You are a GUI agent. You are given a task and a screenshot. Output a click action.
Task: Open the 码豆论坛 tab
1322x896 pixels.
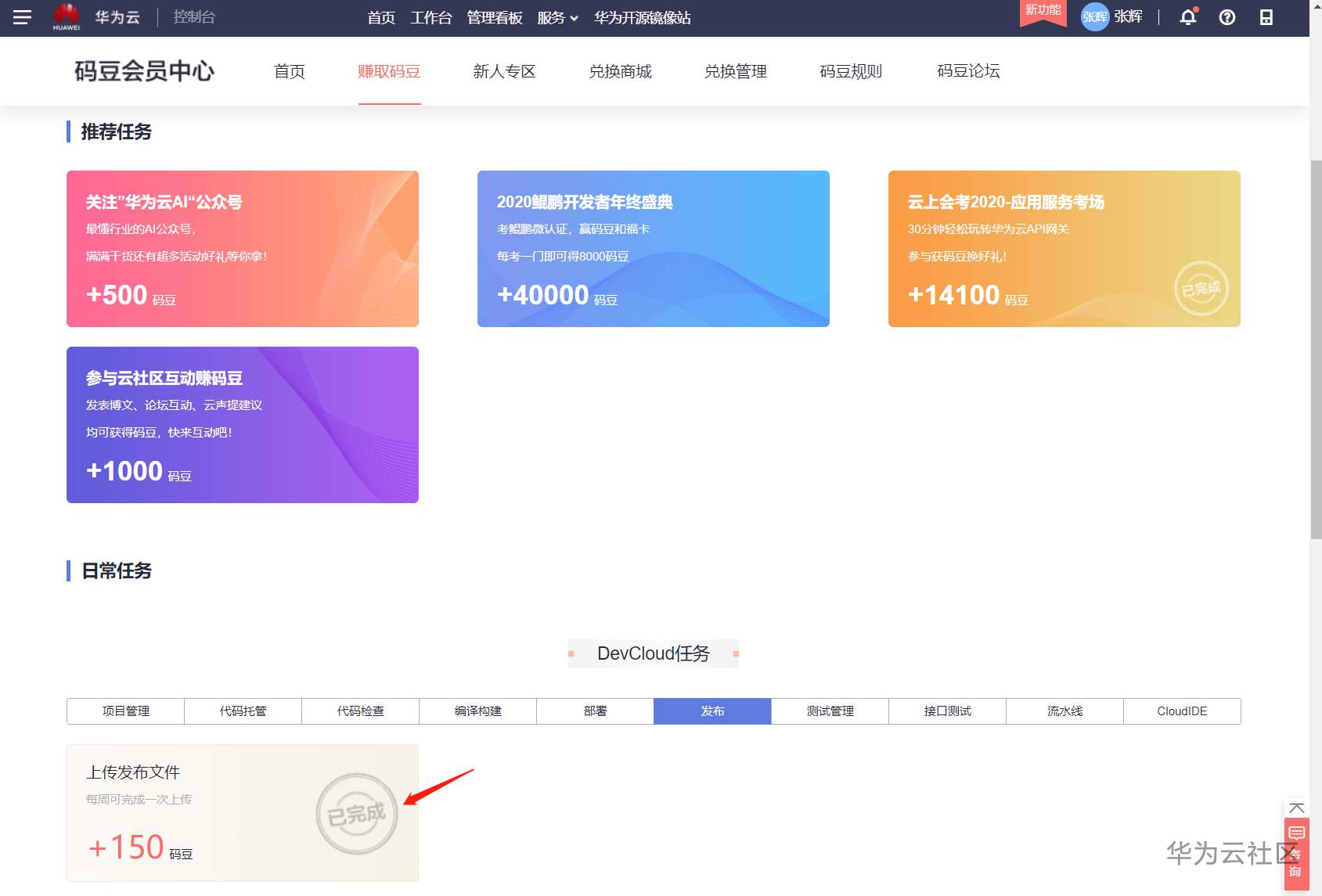(968, 71)
